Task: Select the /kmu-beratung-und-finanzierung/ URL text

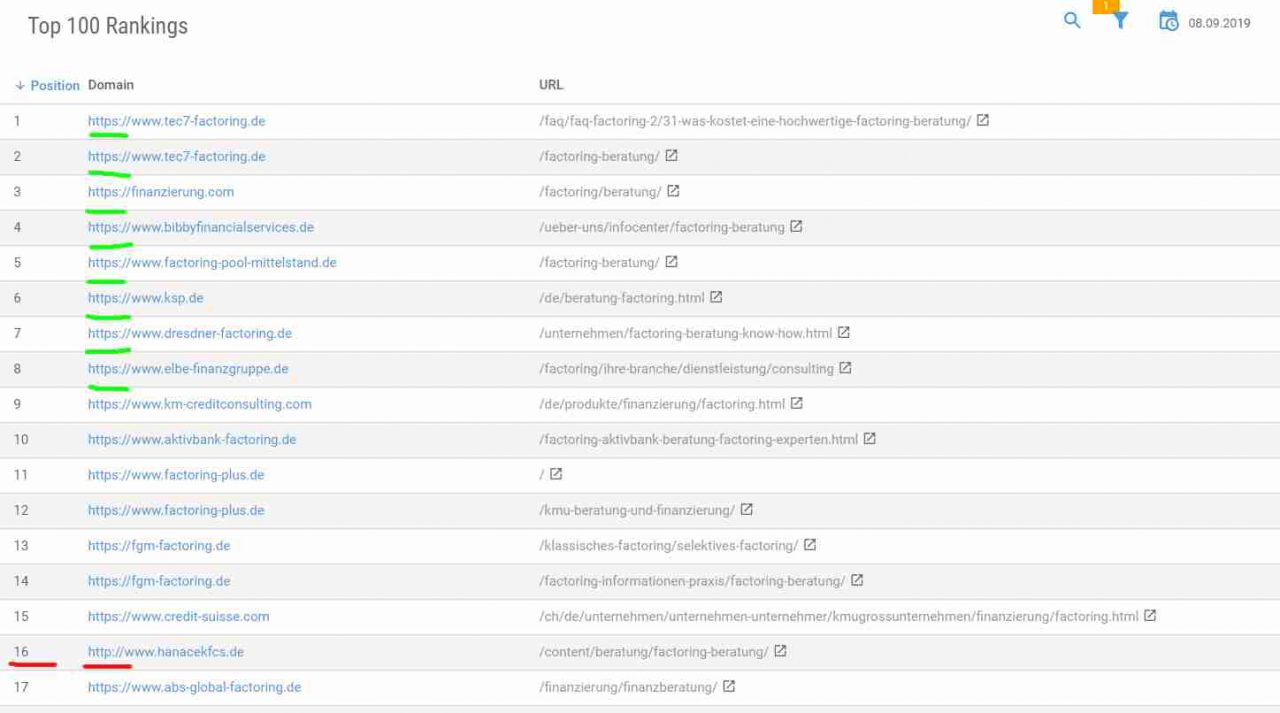Action: click(637, 510)
